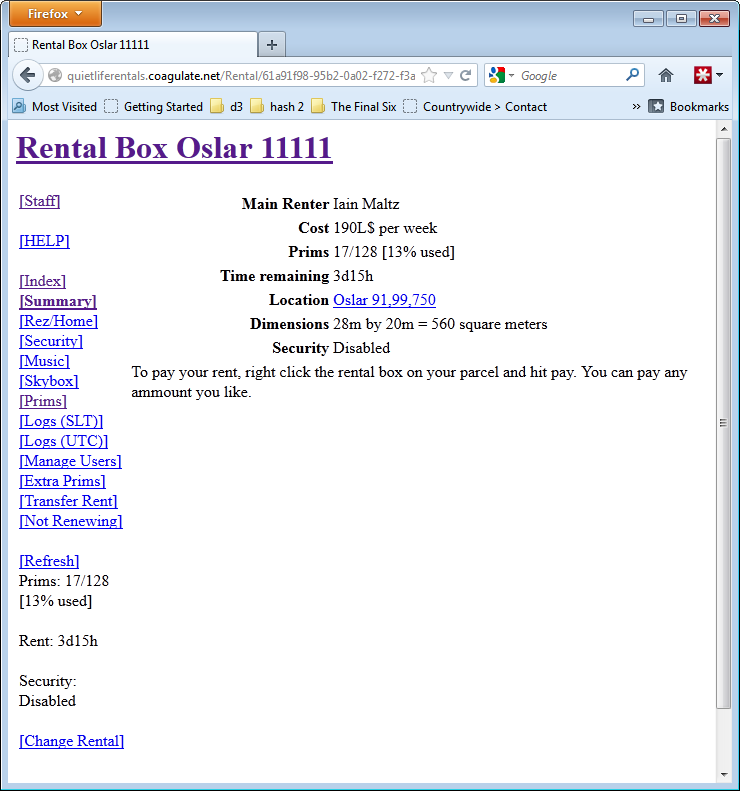Open the Security settings link
The height and width of the screenshot is (791, 740).
[x=51, y=341]
